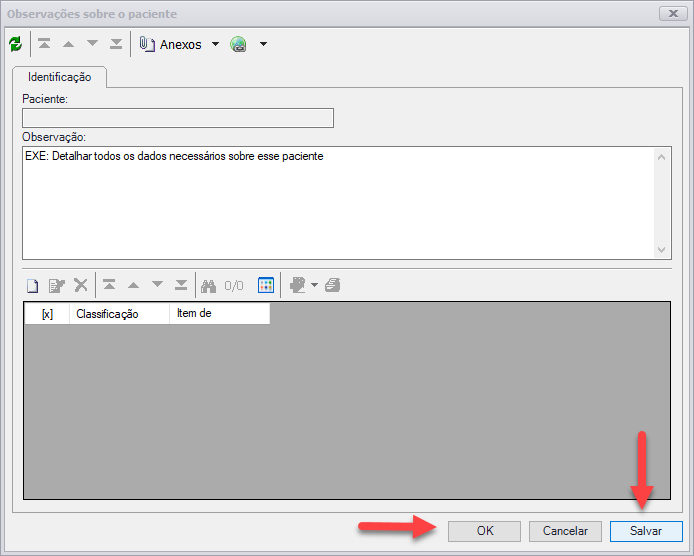Click the Item de column header
The height and width of the screenshot is (556, 694).
click(220, 314)
